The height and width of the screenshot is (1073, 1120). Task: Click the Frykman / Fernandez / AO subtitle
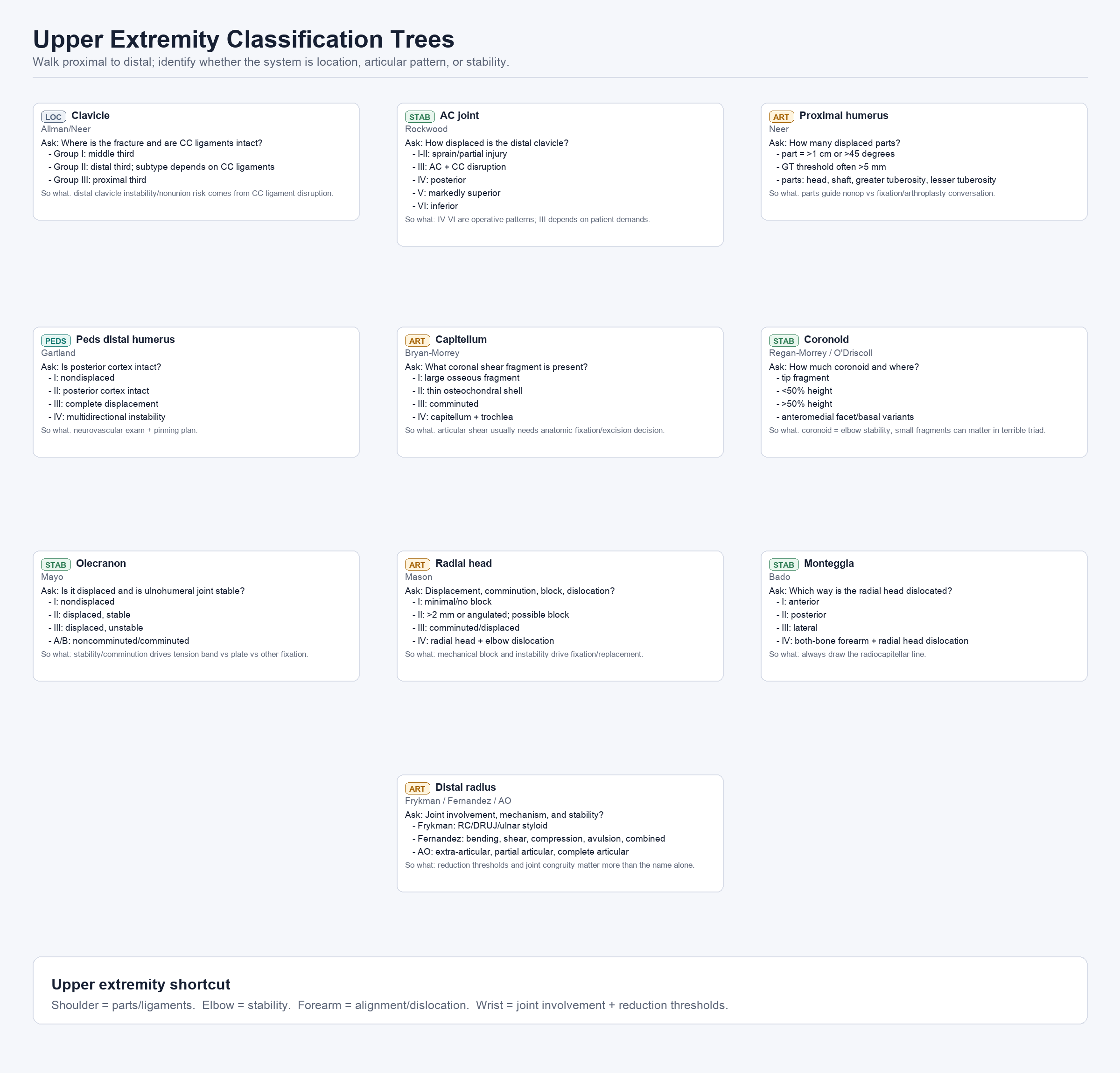[458, 801]
